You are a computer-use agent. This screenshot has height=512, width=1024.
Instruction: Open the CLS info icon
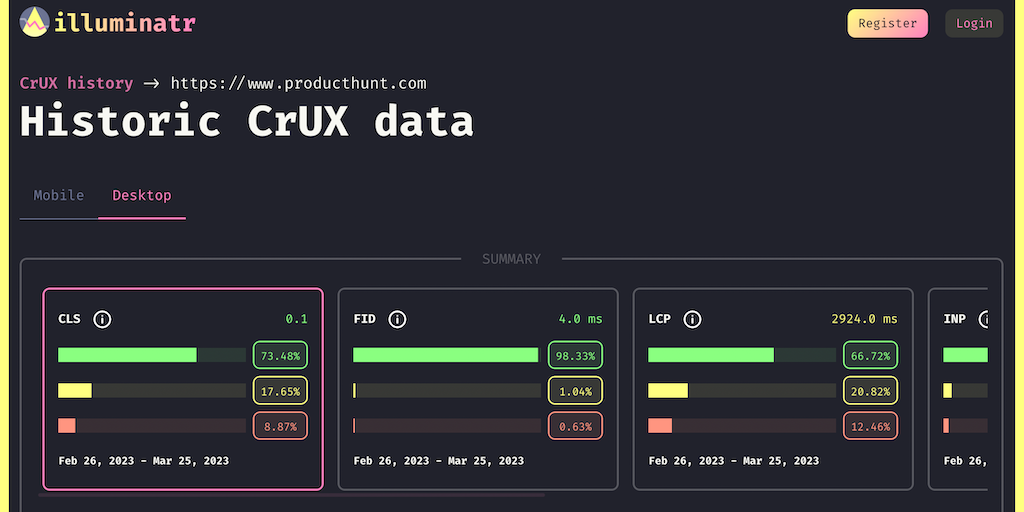[x=102, y=319]
